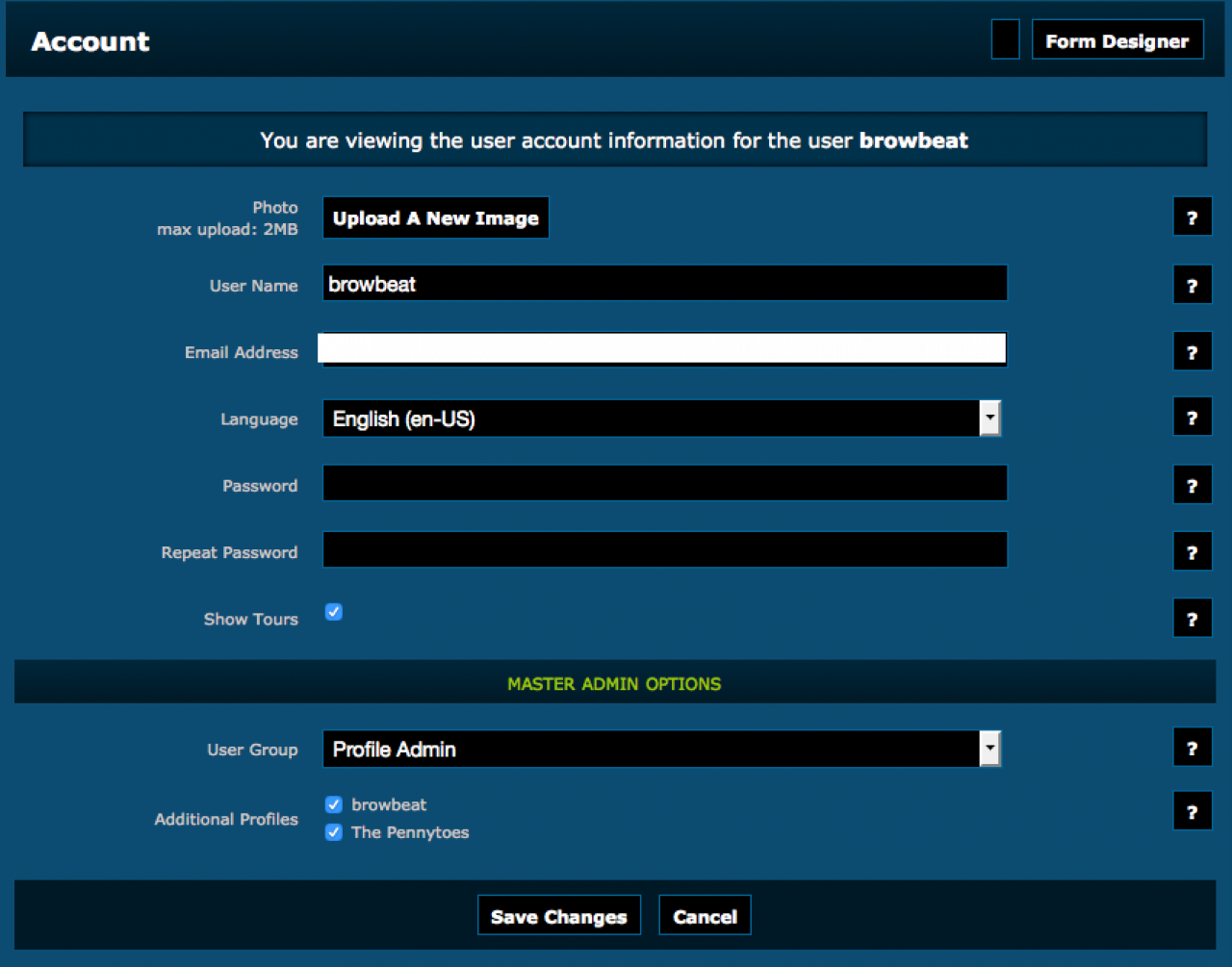
Task: Open the Form Designer
Action: [x=1117, y=39]
